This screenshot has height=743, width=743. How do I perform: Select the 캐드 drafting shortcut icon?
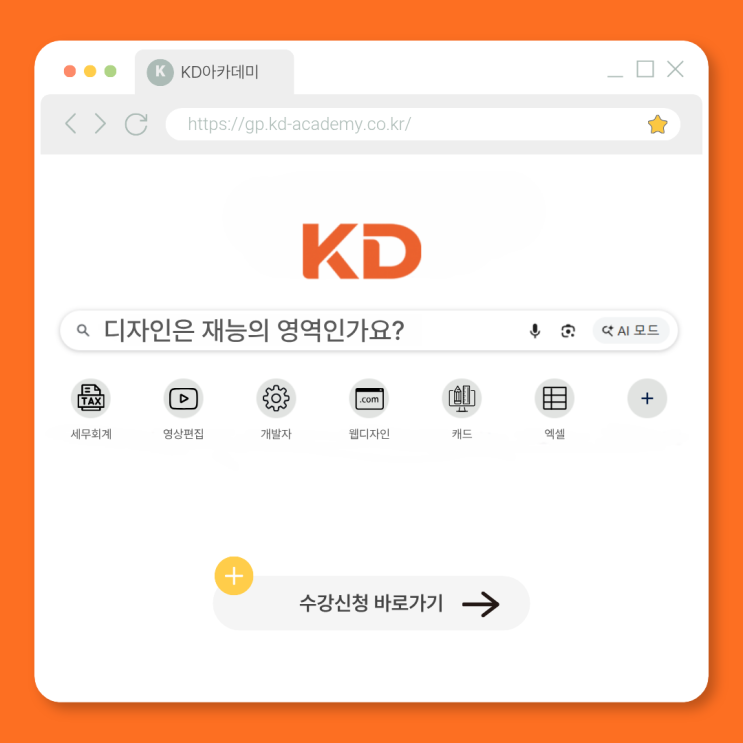tap(462, 398)
